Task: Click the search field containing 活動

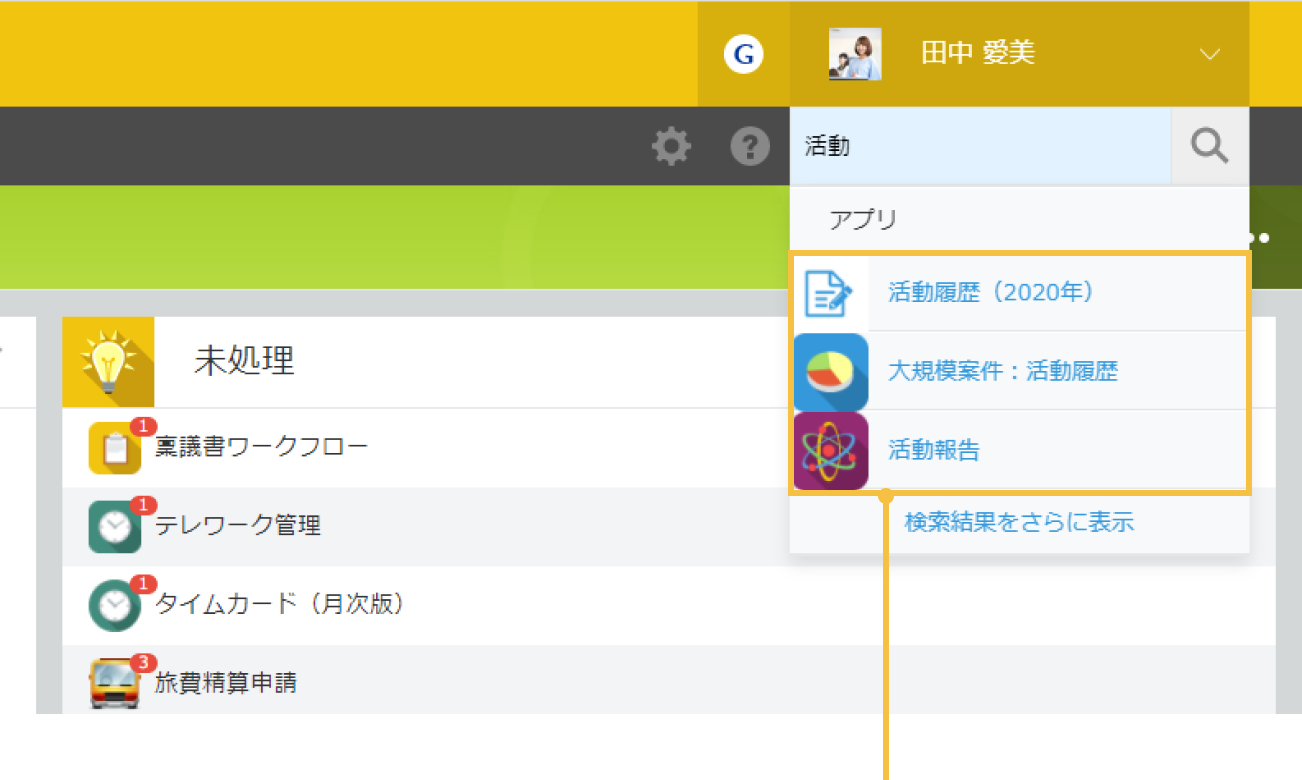Action: [980, 146]
